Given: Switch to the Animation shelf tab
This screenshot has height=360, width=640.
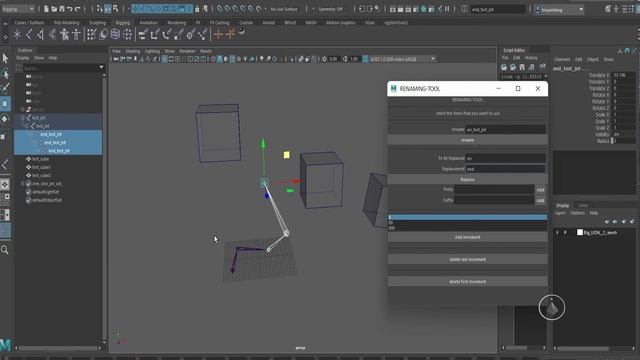Looking at the screenshot, I should [149, 22].
